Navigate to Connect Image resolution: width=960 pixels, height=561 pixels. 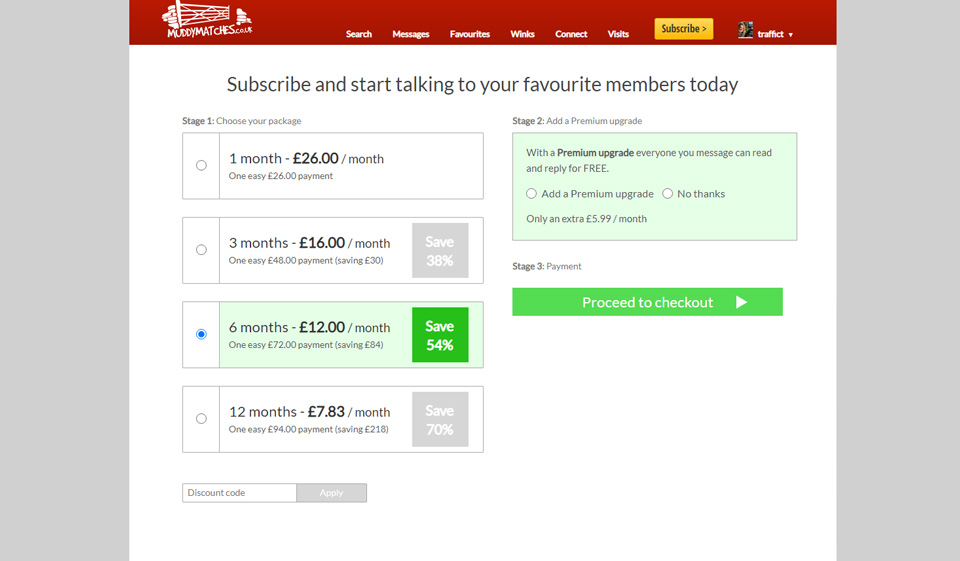coord(571,34)
